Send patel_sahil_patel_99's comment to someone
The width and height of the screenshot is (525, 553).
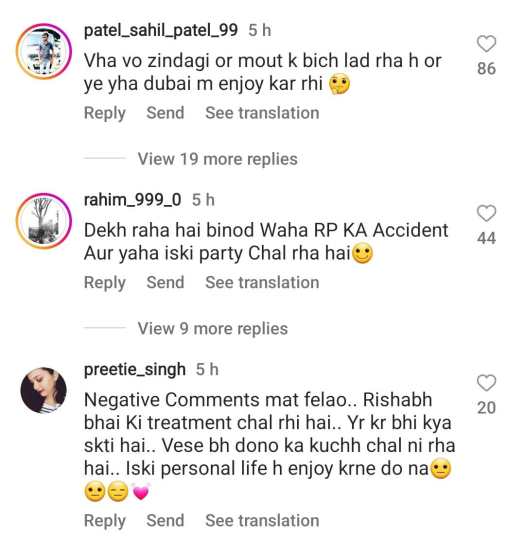point(165,113)
